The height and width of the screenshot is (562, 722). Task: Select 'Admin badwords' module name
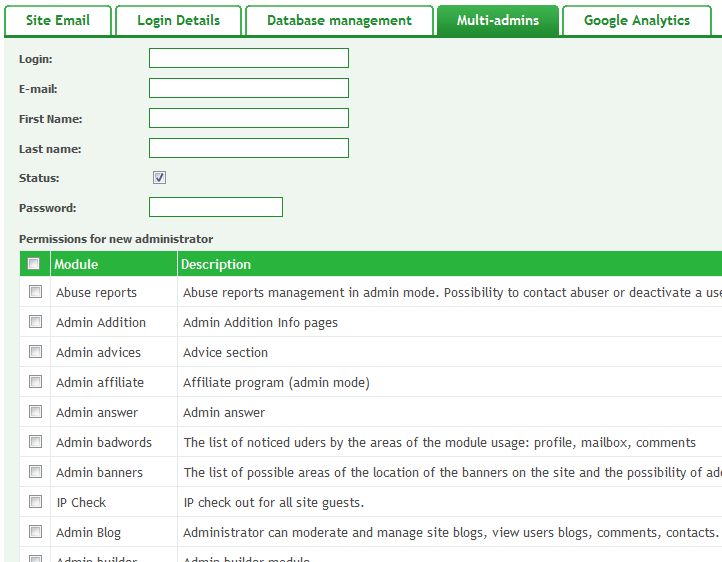tap(104, 442)
